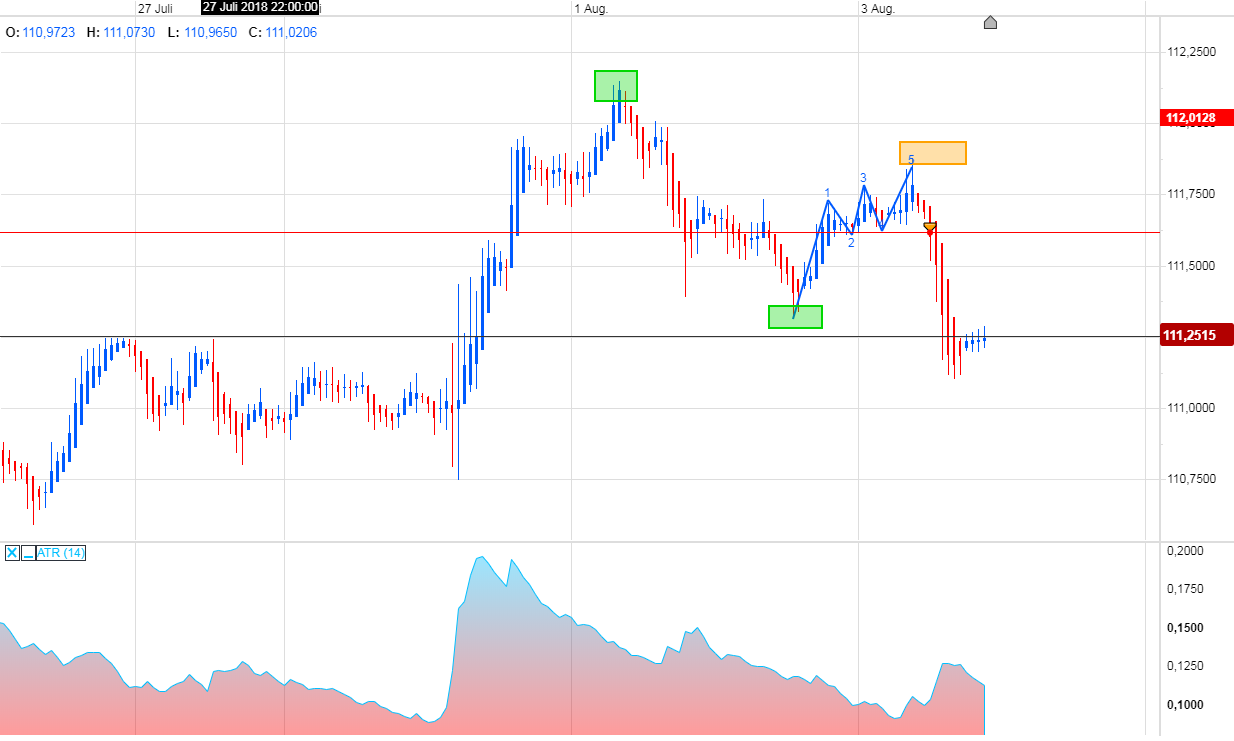Image resolution: width=1234 pixels, height=741 pixels.
Task: Click the wave label 5 annotation
Action: click(x=911, y=159)
